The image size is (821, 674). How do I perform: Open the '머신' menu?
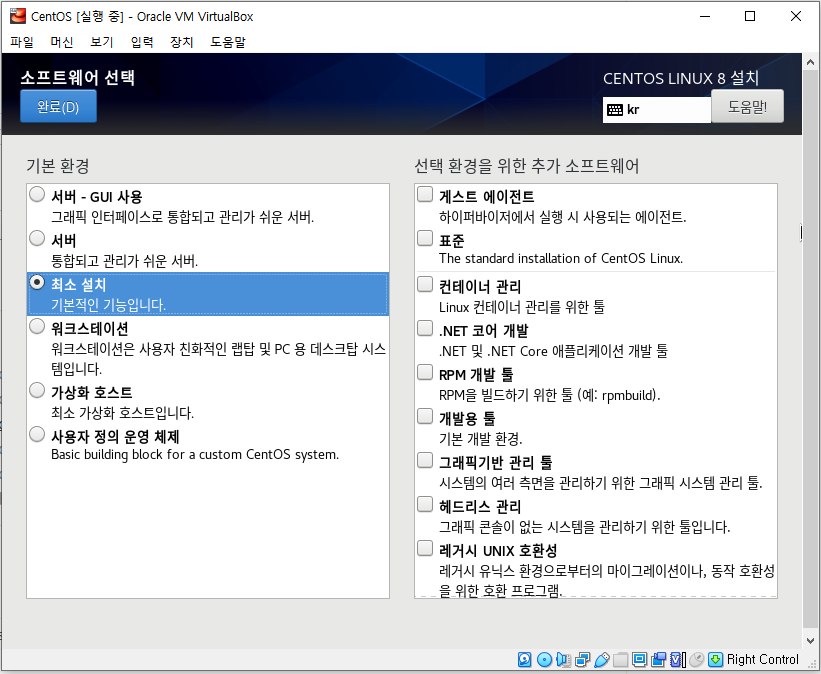(62, 42)
